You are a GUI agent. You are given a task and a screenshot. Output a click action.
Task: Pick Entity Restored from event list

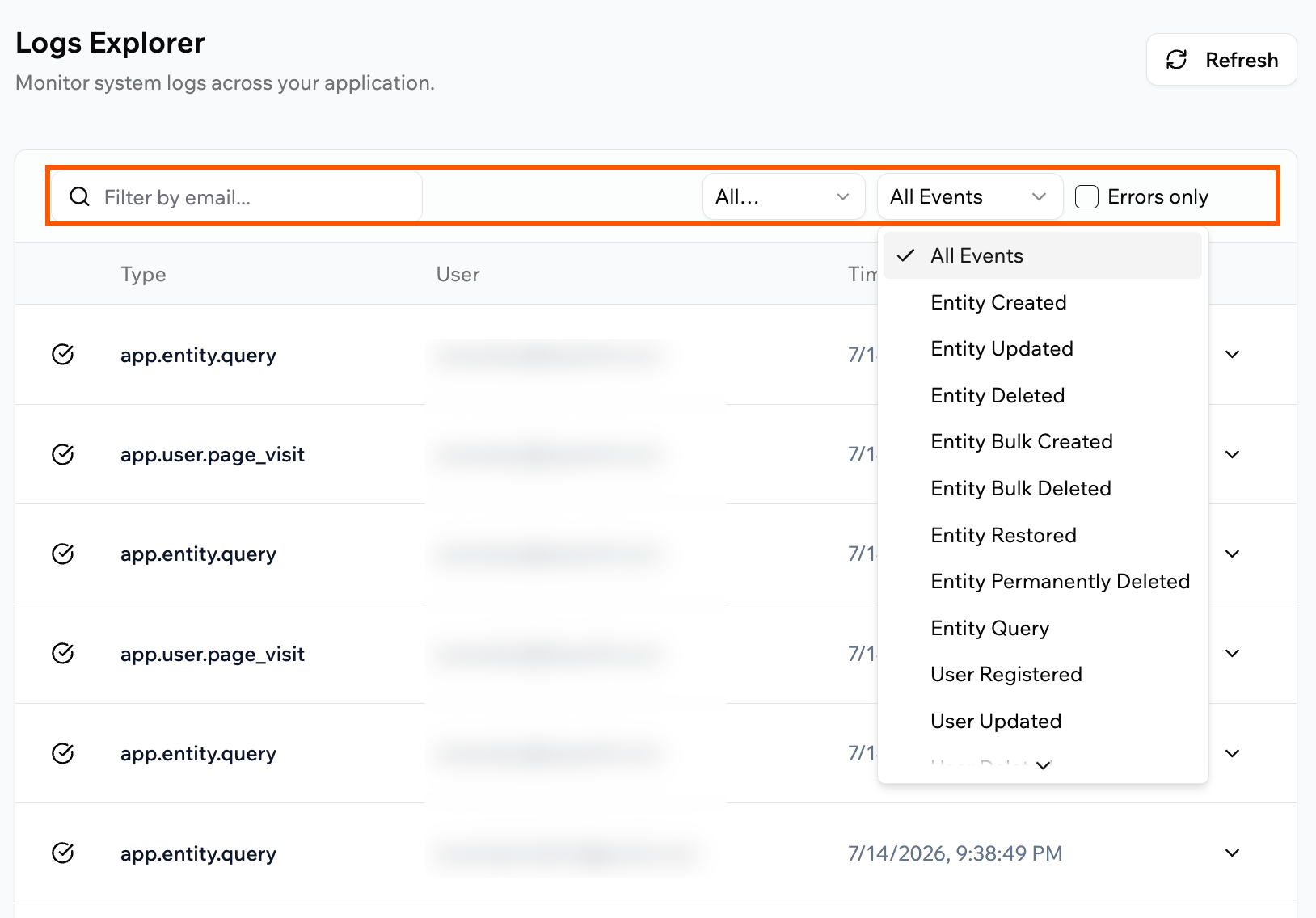click(x=1042, y=536)
